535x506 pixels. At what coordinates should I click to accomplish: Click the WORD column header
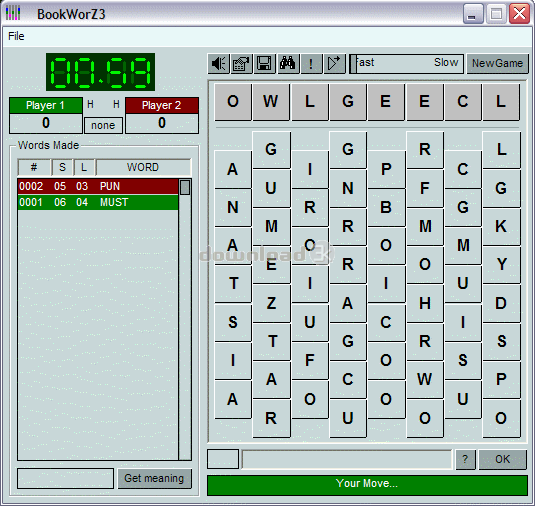tap(143, 167)
